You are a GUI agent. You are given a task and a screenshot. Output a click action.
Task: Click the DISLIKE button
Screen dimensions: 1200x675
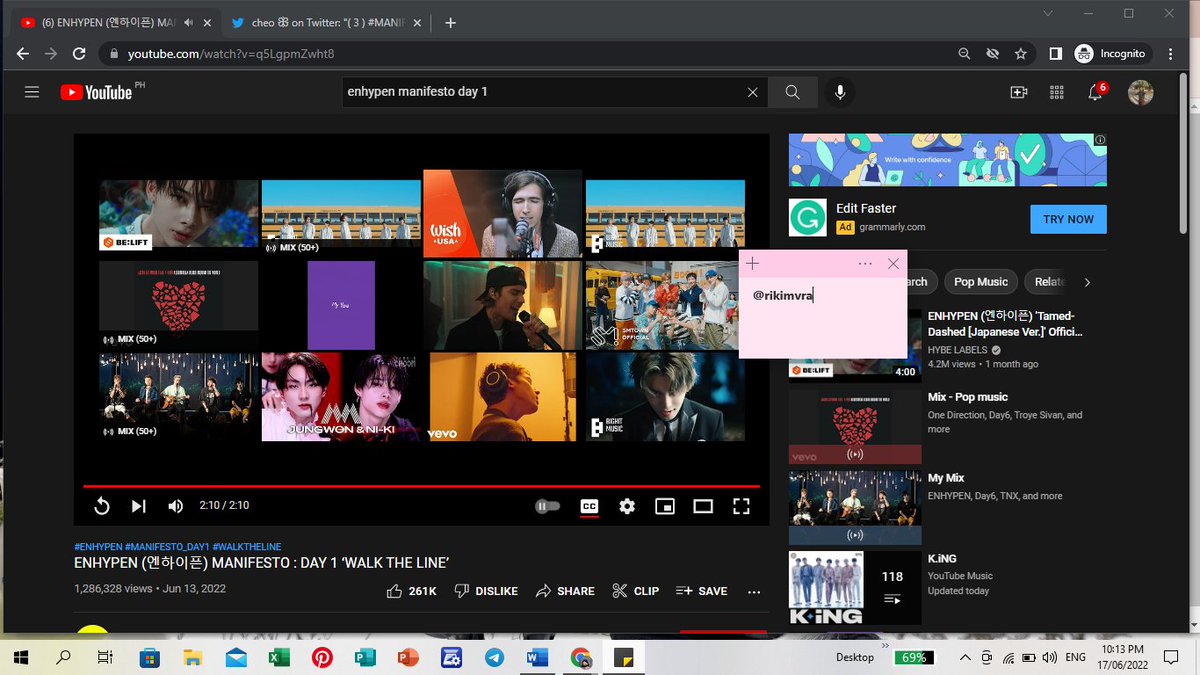486,591
